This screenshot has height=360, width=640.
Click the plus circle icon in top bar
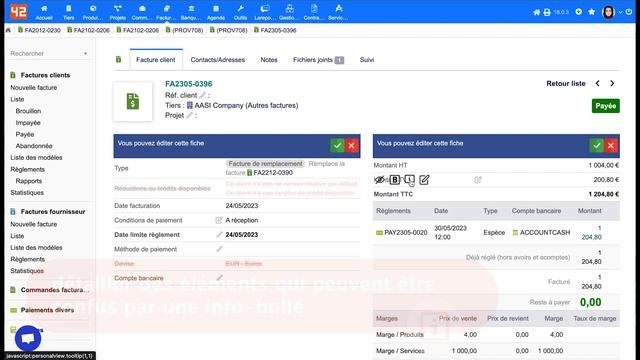point(579,12)
